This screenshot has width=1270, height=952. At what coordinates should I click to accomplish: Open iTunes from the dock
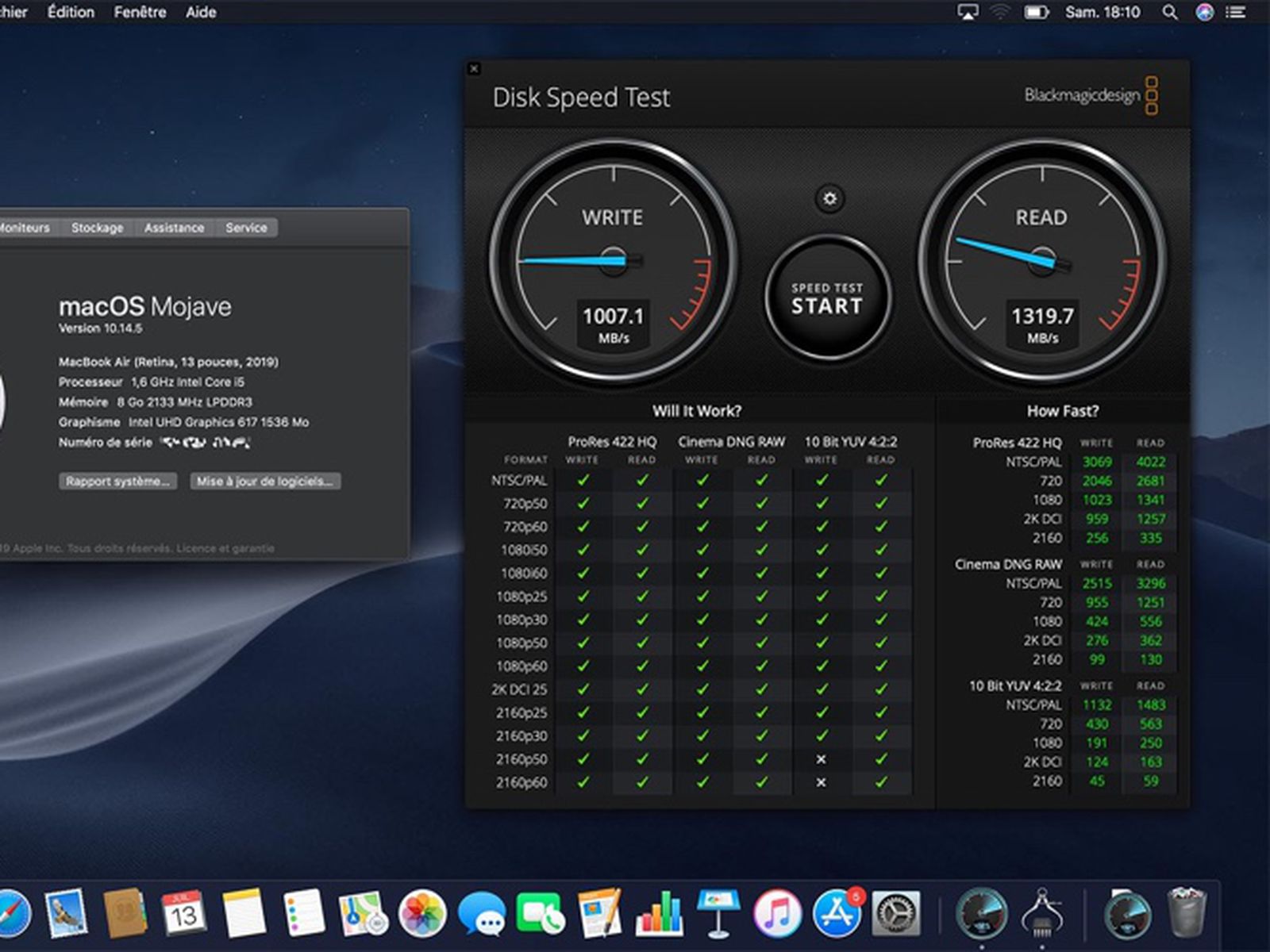click(777, 914)
